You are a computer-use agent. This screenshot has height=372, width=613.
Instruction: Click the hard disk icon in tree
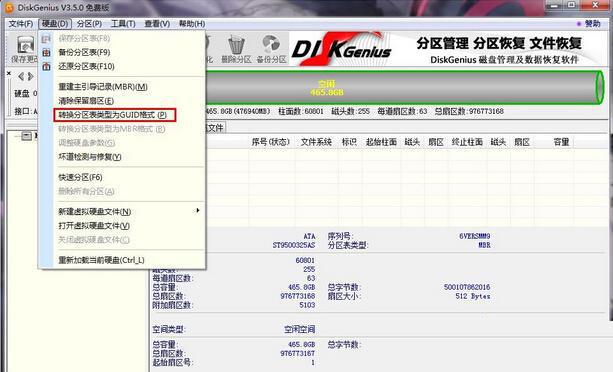[27, 136]
